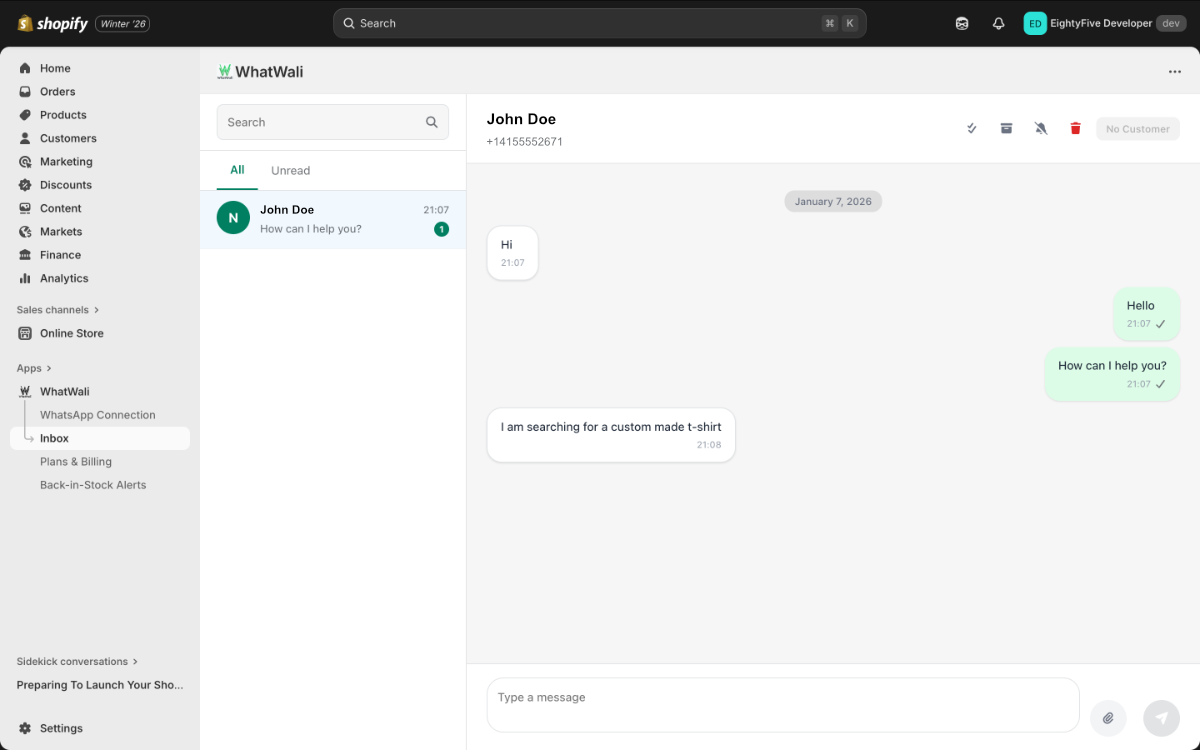Mark conversation as read with double-check icon
The height and width of the screenshot is (750, 1200).
click(x=971, y=129)
